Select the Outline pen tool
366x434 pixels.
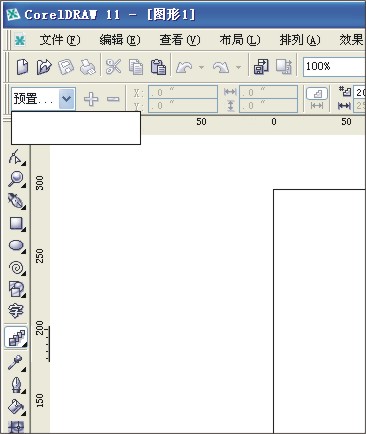[16, 385]
